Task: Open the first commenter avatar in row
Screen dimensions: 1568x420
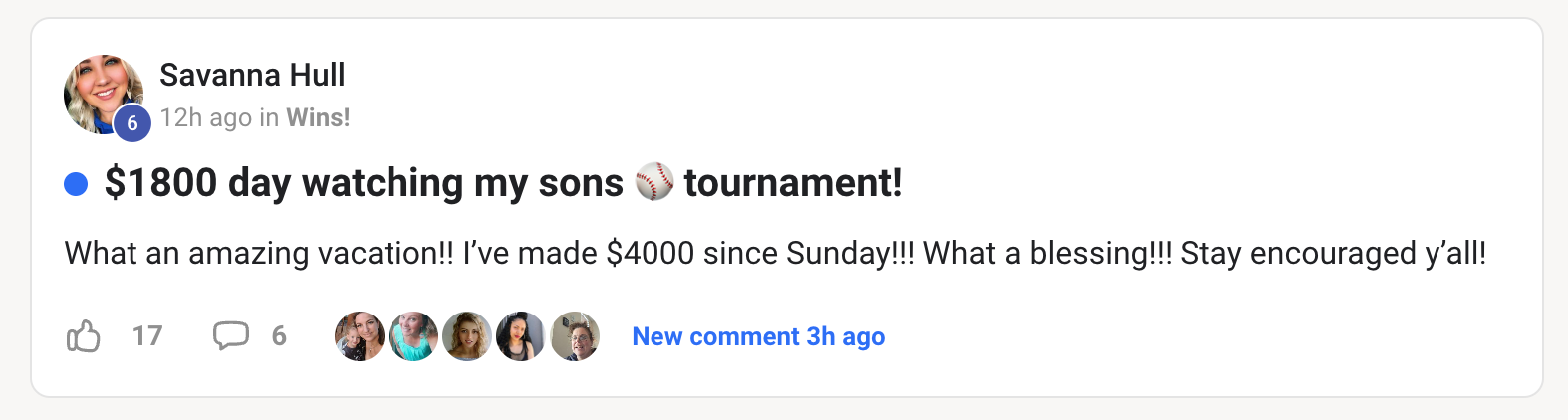Action: tap(360, 336)
